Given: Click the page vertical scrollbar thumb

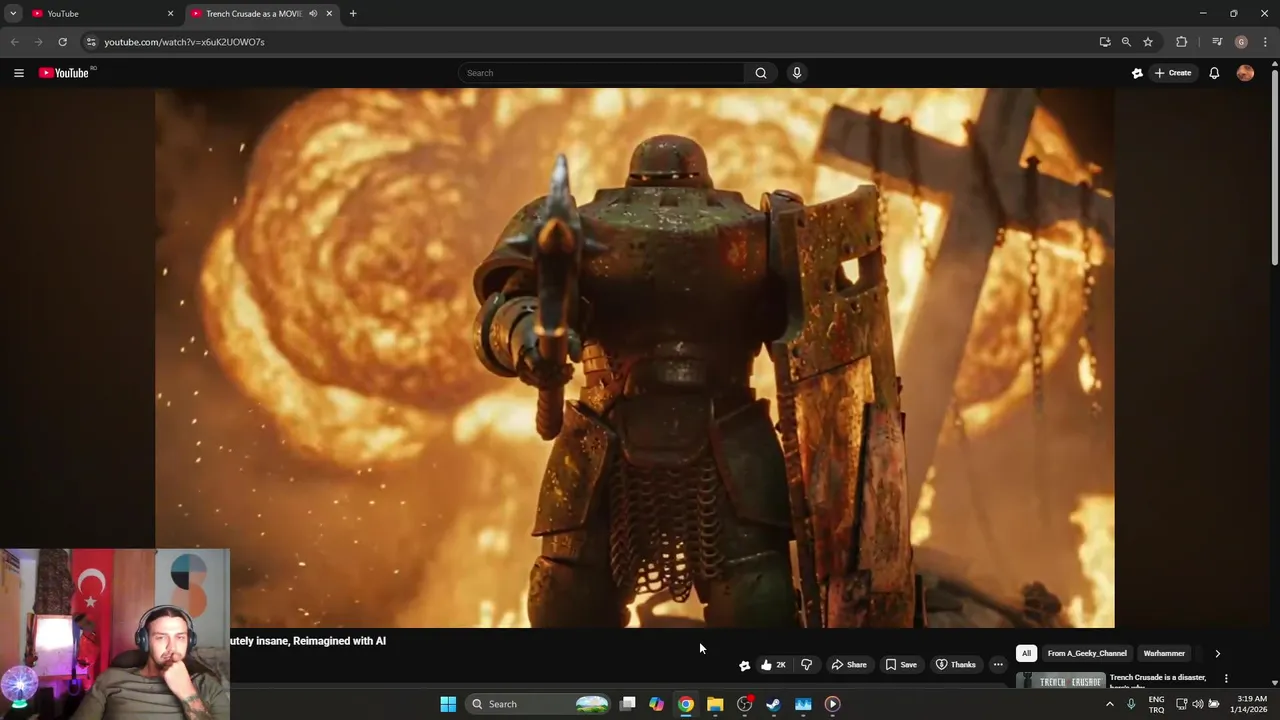Looking at the screenshot, I should [x=1274, y=166].
